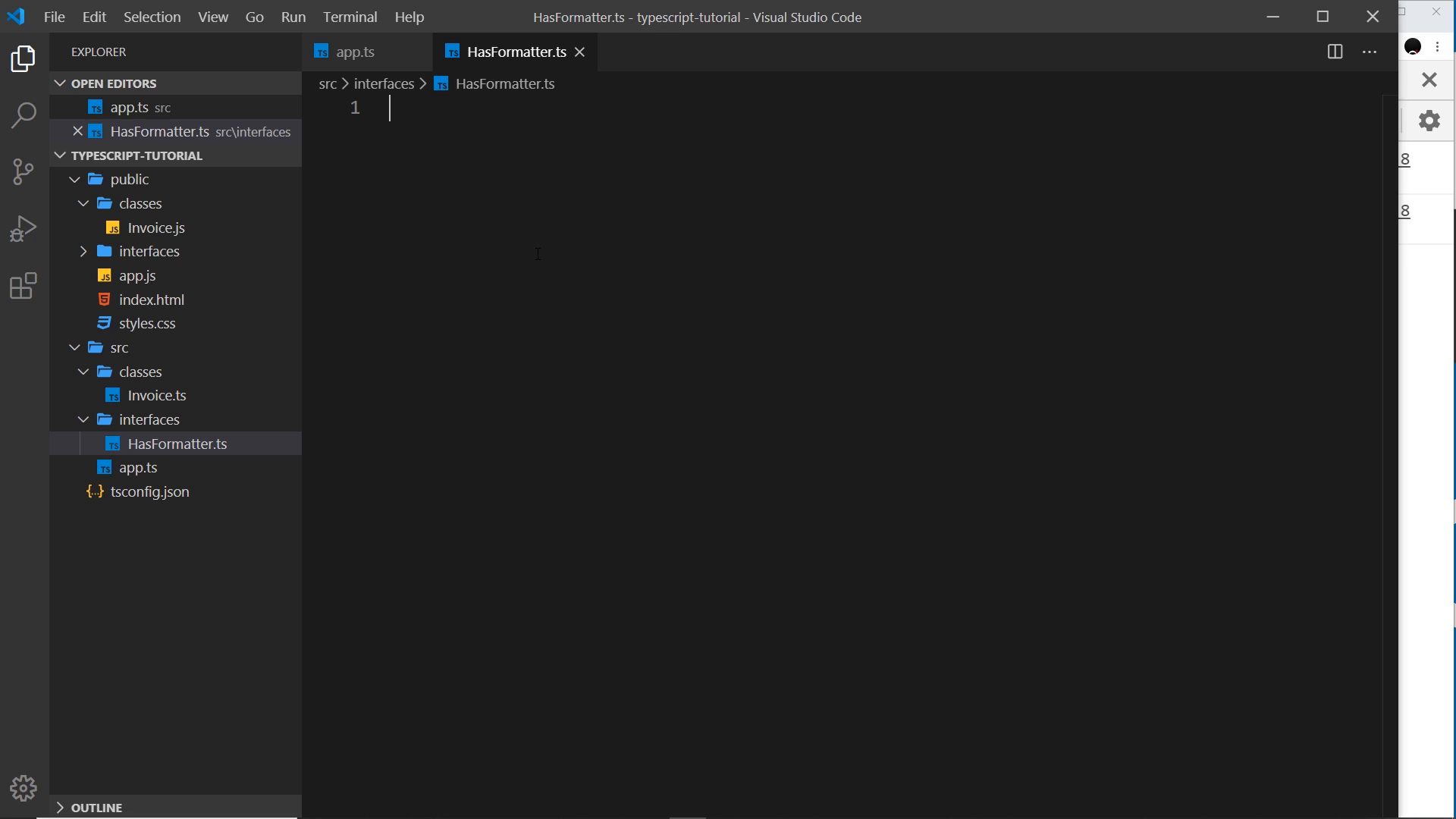Close the HasFormatter.ts editor tab
This screenshot has width=1456, height=819.
(x=579, y=52)
